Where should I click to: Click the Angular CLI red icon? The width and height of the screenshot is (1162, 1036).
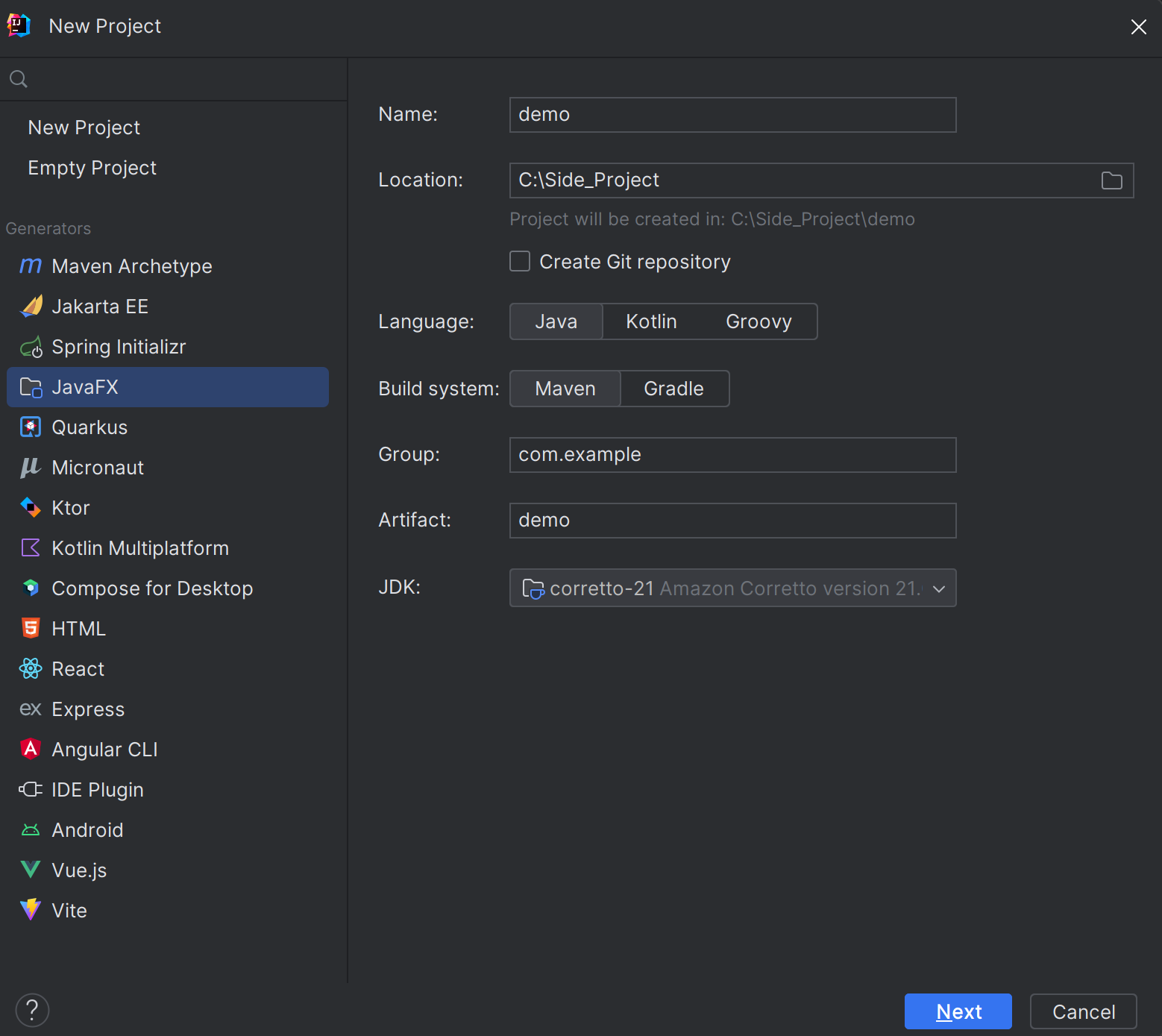31,749
